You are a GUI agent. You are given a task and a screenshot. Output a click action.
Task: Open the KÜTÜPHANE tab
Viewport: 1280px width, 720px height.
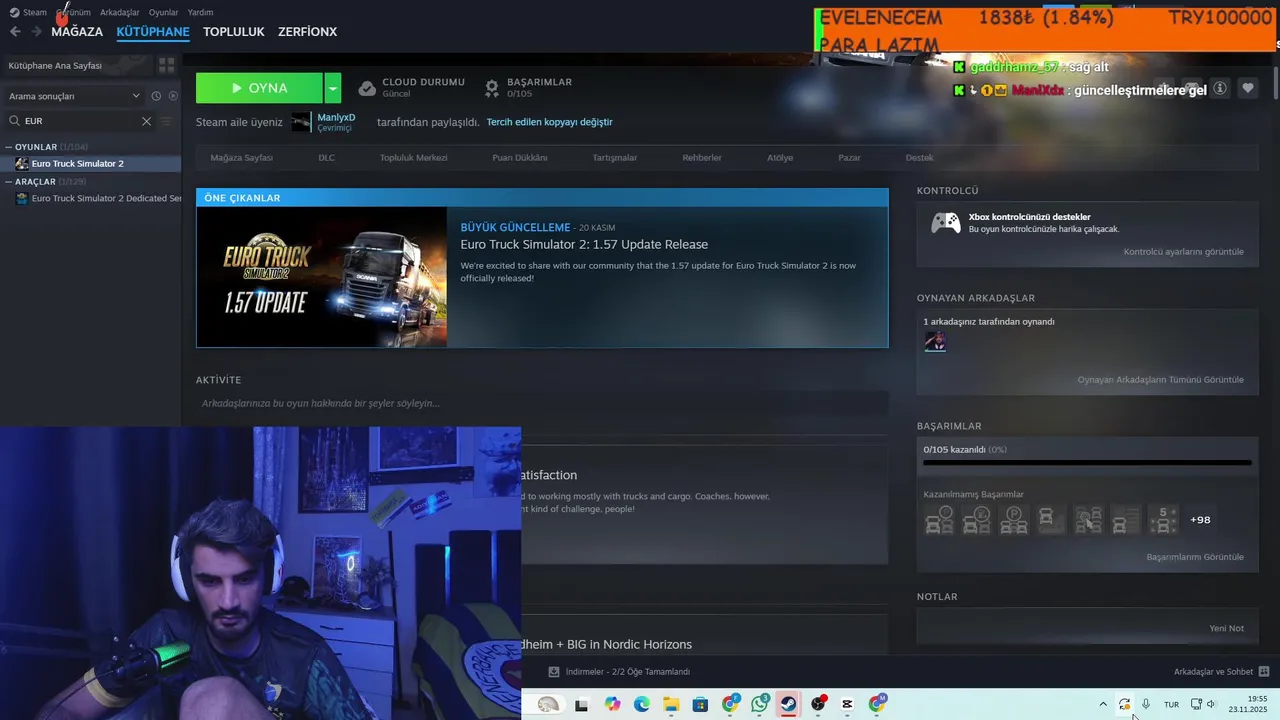point(153,32)
